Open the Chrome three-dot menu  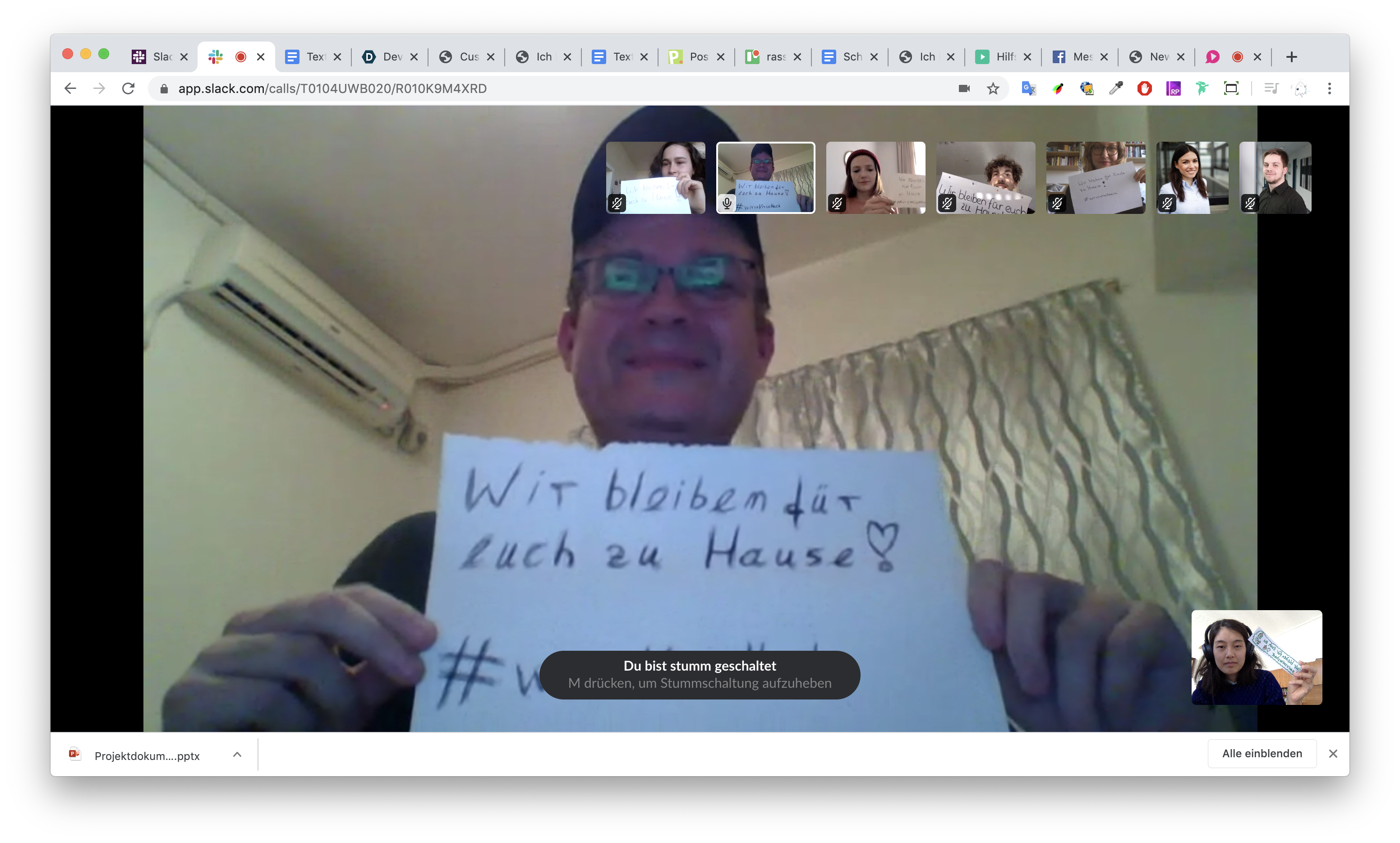click(1329, 88)
